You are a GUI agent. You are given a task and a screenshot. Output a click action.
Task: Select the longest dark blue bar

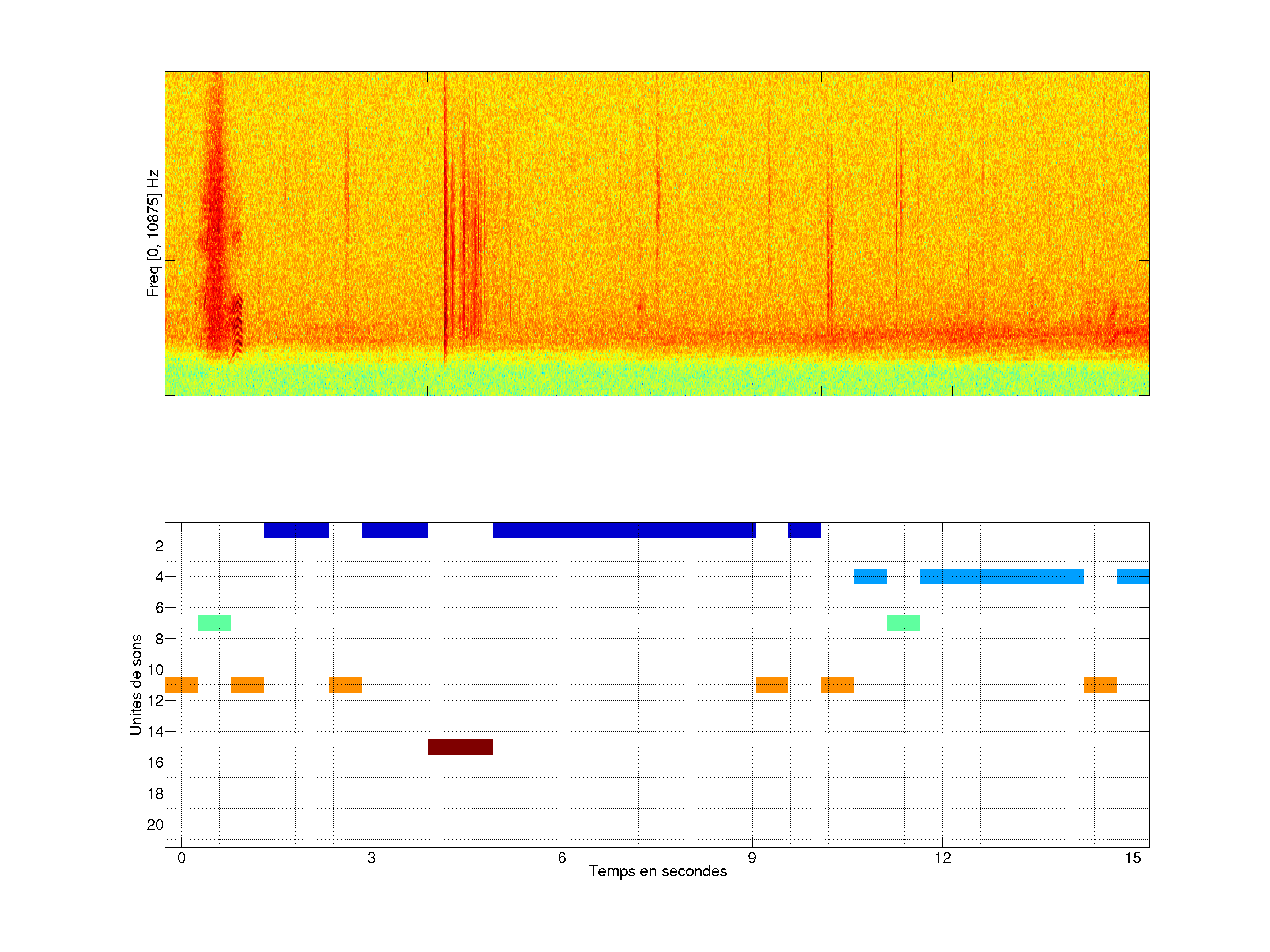624,530
